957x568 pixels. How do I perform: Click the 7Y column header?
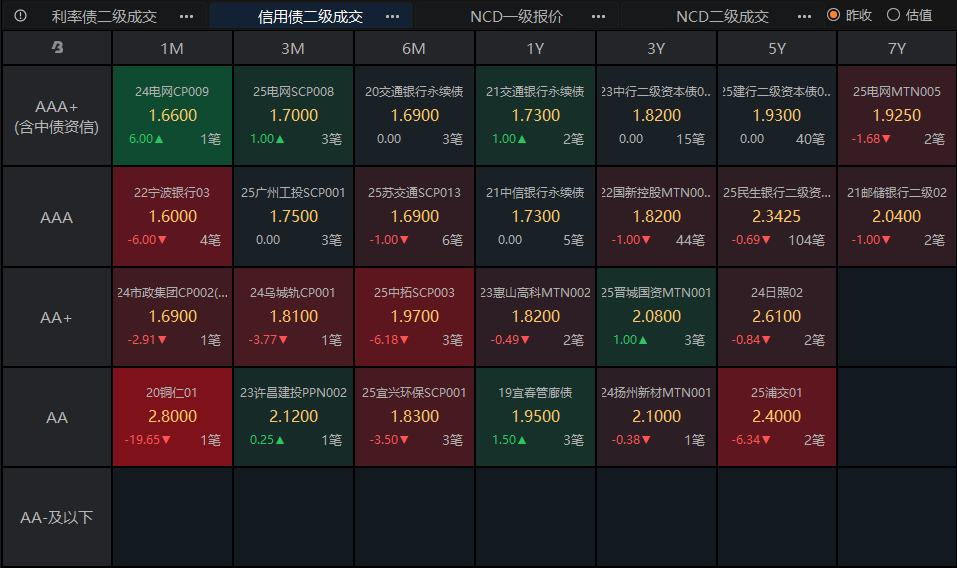[x=897, y=48]
